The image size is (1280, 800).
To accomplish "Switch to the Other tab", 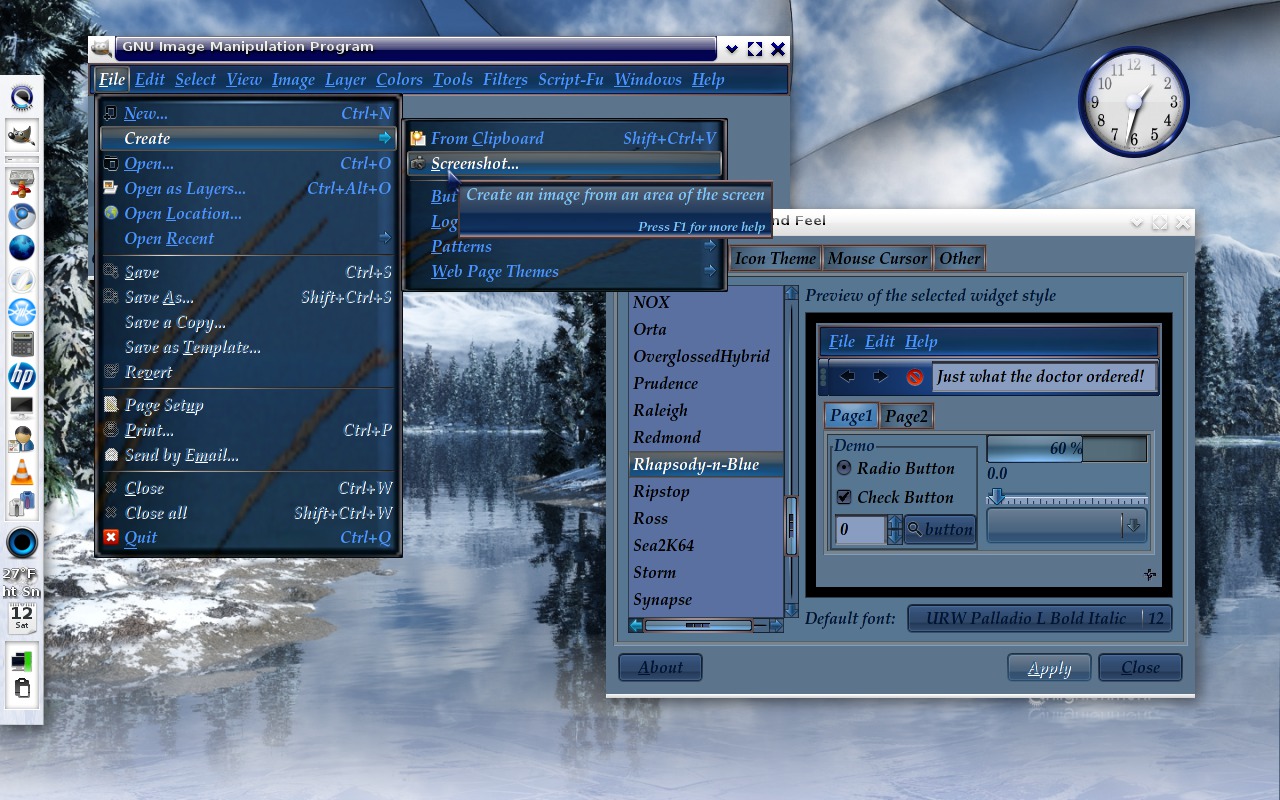I will click(959, 258).
